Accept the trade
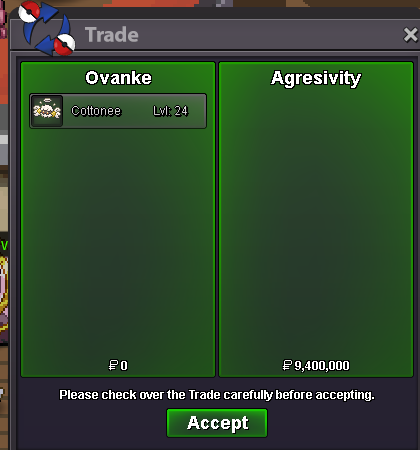The height and width of the screenshot is (450, 420). click(217, 423)
